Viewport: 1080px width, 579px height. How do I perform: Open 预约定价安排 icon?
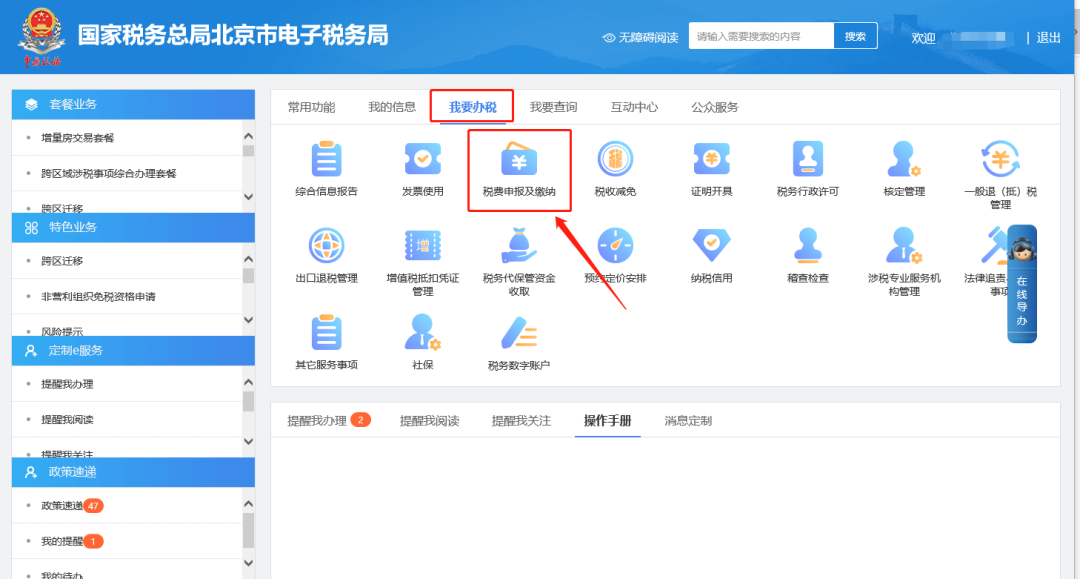coord(615,246)
